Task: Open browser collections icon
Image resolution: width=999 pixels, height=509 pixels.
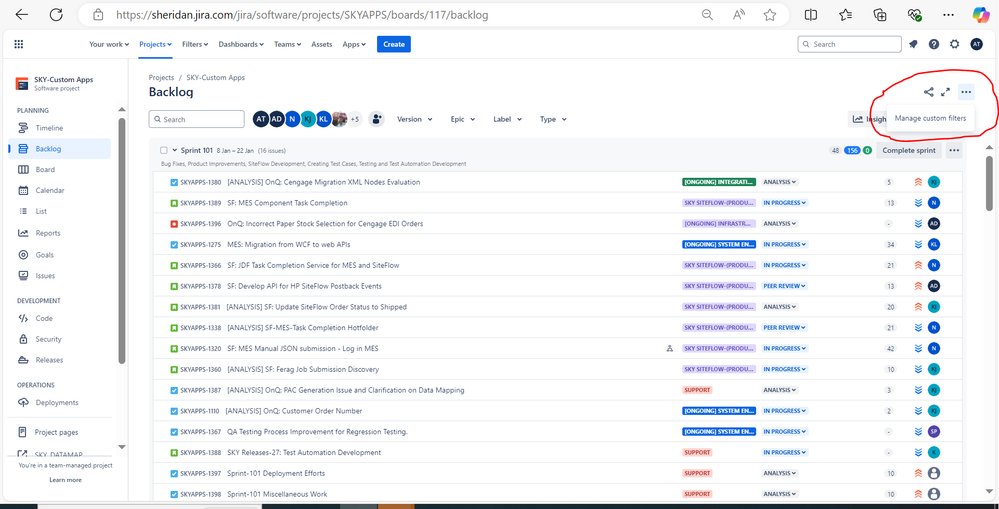Action: 880,15
